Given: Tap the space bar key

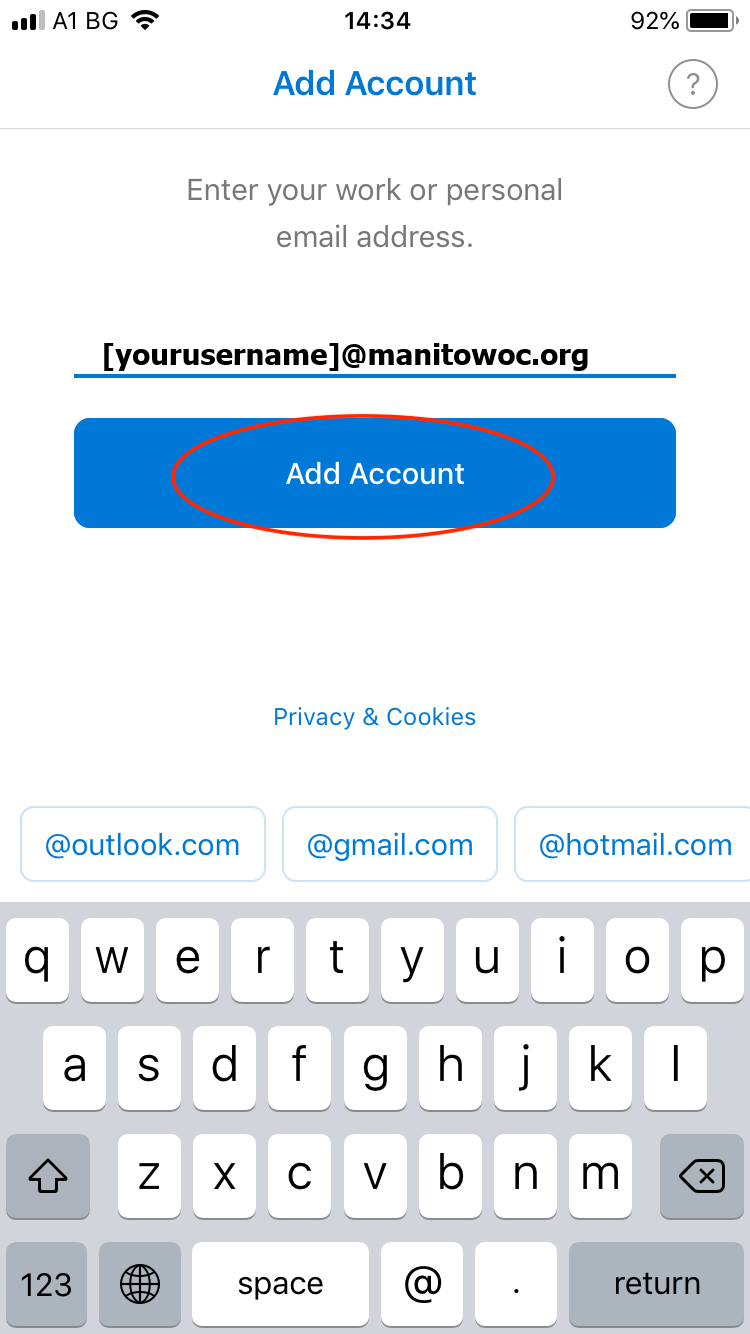Looking at the screenshot, I should point(281,1283).
